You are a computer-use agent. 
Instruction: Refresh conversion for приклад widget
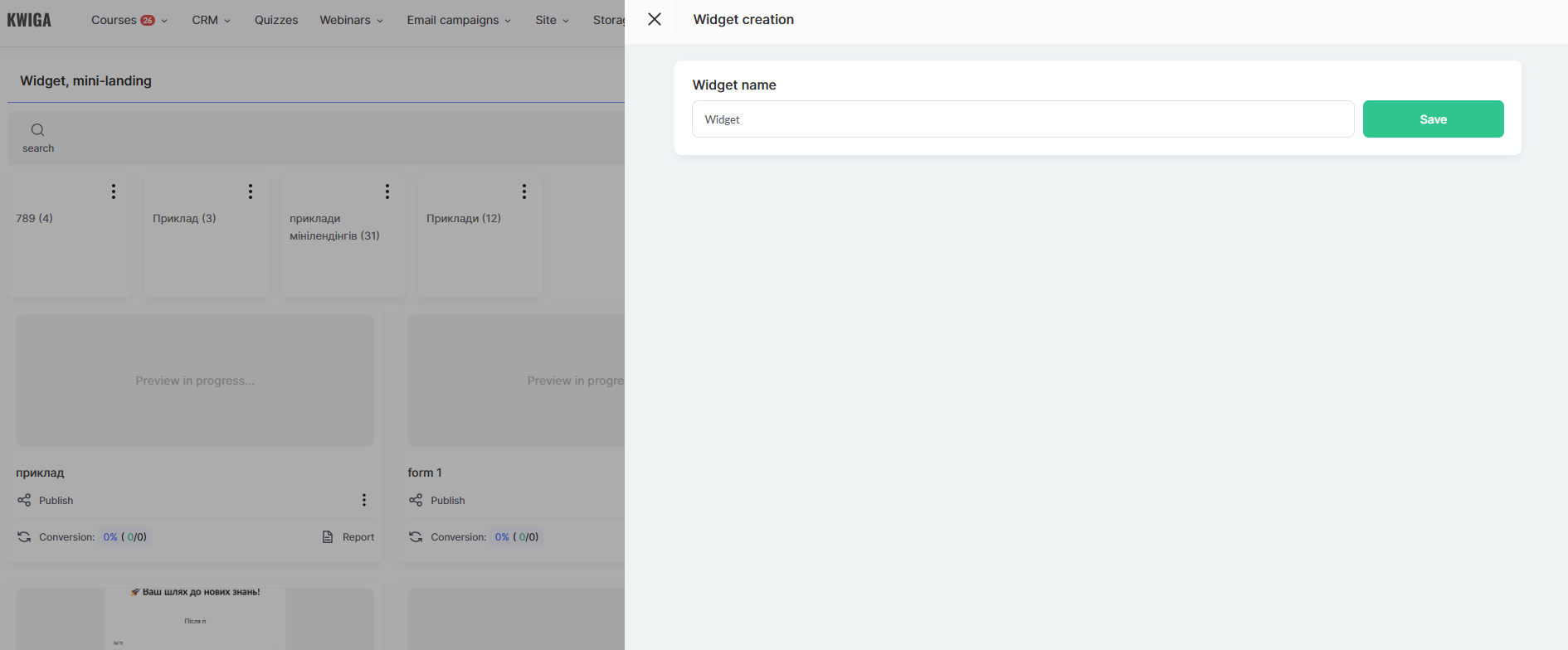tap(24, 537)
